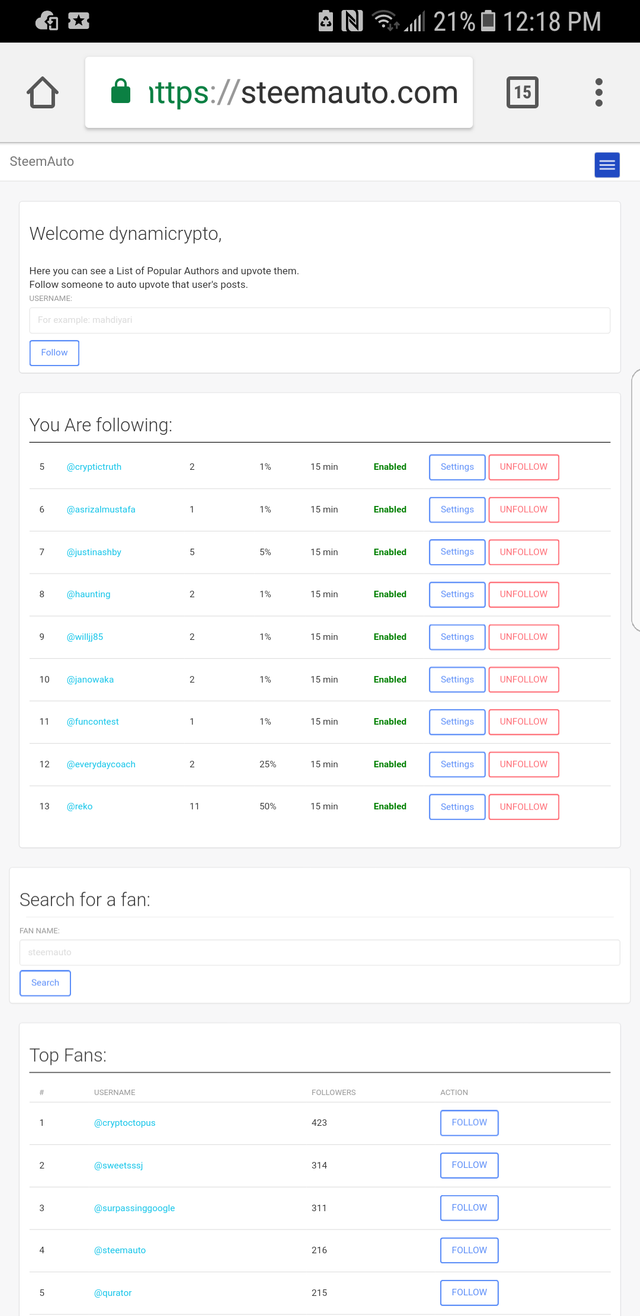Open the @haunting profile link
640x1316 pixels.
point(88,594)
